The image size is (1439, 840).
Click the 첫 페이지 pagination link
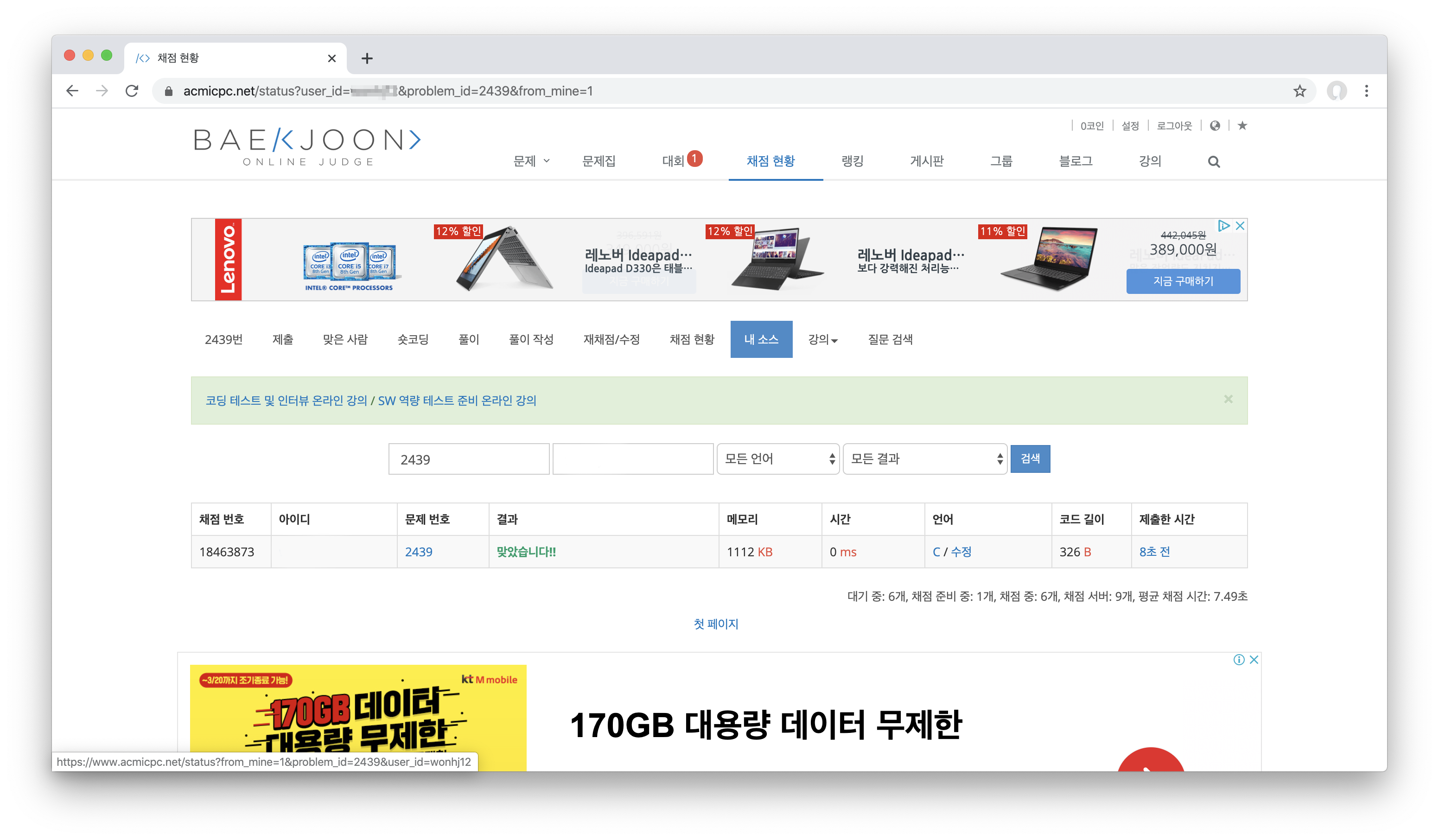(715, 624)
